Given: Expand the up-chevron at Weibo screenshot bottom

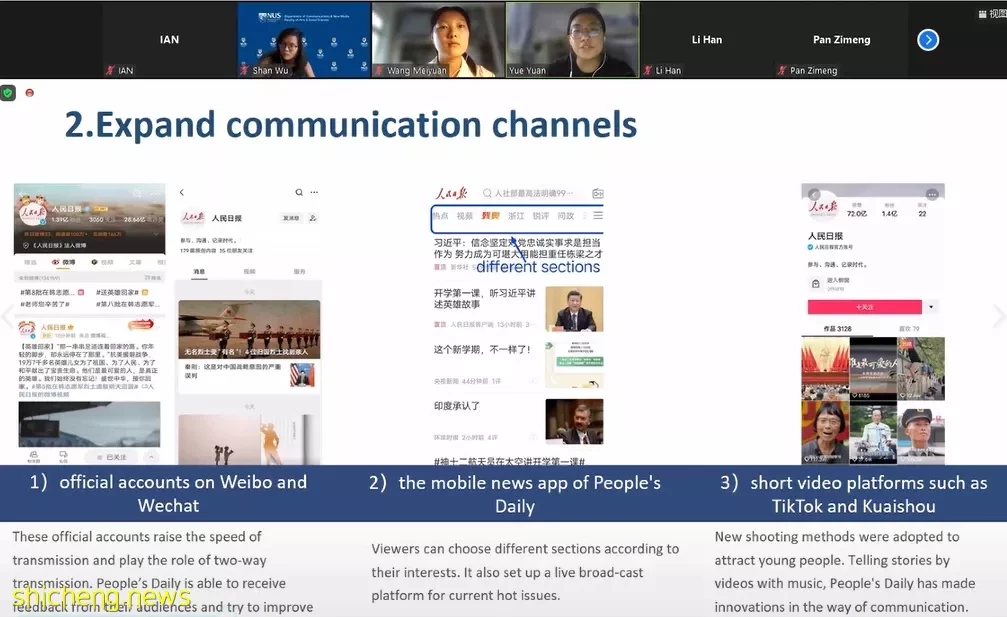Looking at the screenshot, I should [x=152, y=456].
